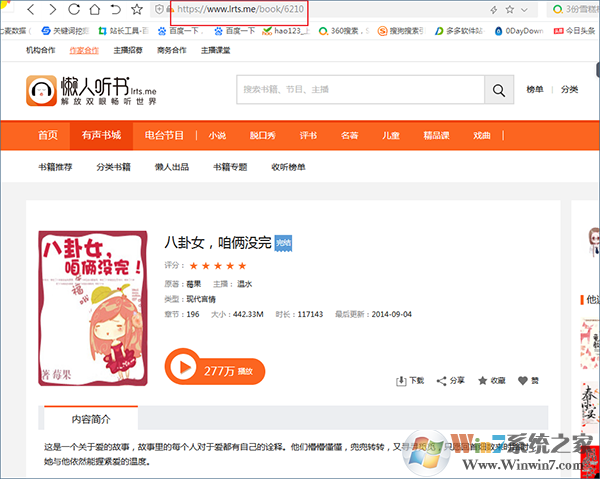Click the browser forward arrow
This screenshot has width=600, height=479.
(52, 10)
